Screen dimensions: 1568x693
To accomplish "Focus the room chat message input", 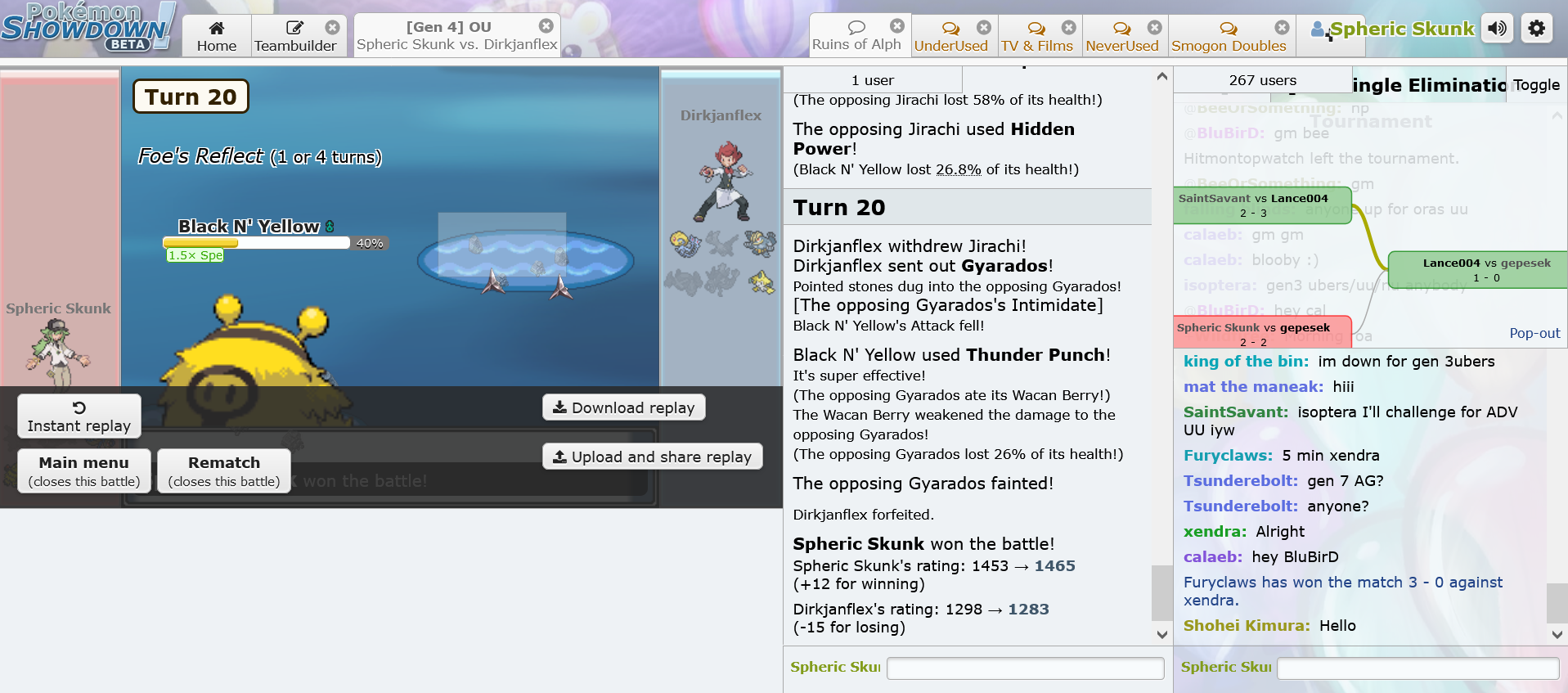I will click(1417, 668).
